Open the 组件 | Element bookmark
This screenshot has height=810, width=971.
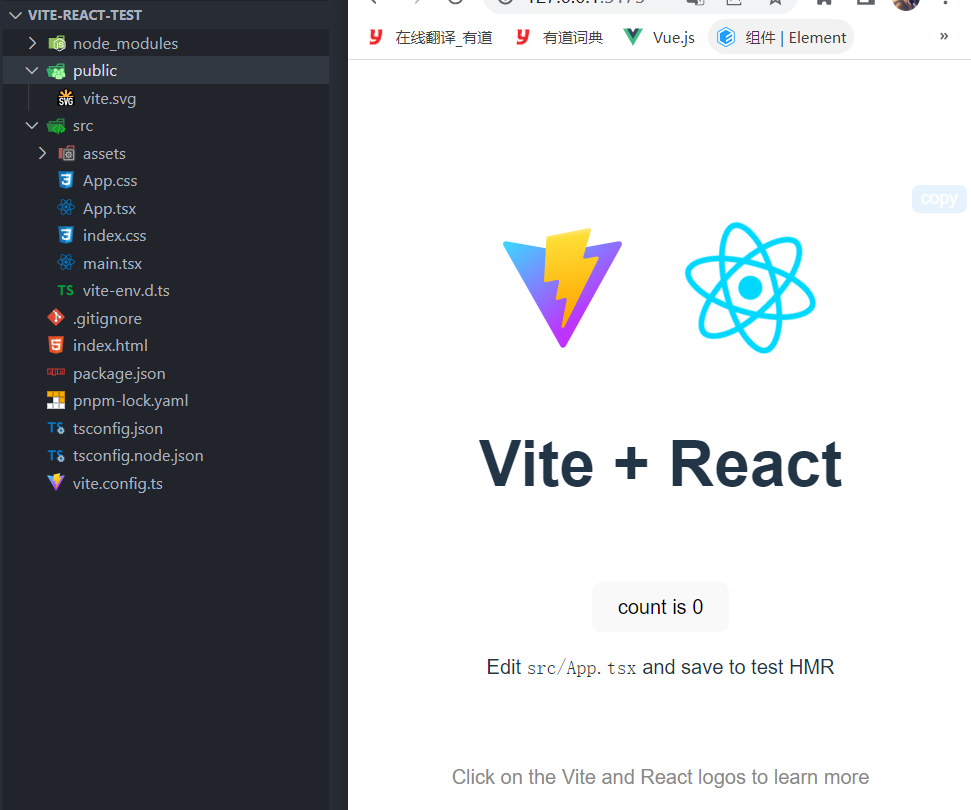click(x=781, y=37)
